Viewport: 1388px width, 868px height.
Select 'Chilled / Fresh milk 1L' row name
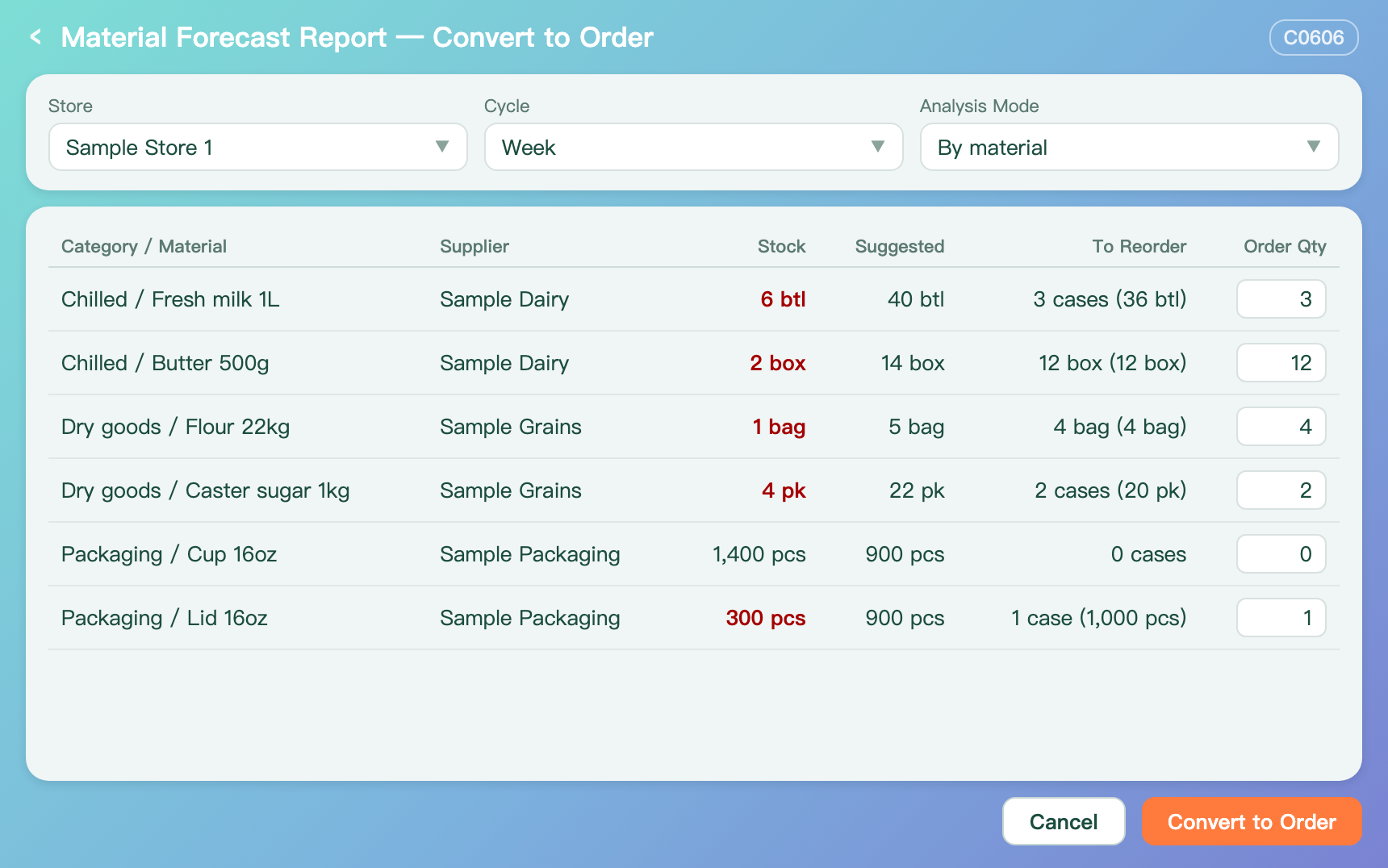[x=170, y=299]
